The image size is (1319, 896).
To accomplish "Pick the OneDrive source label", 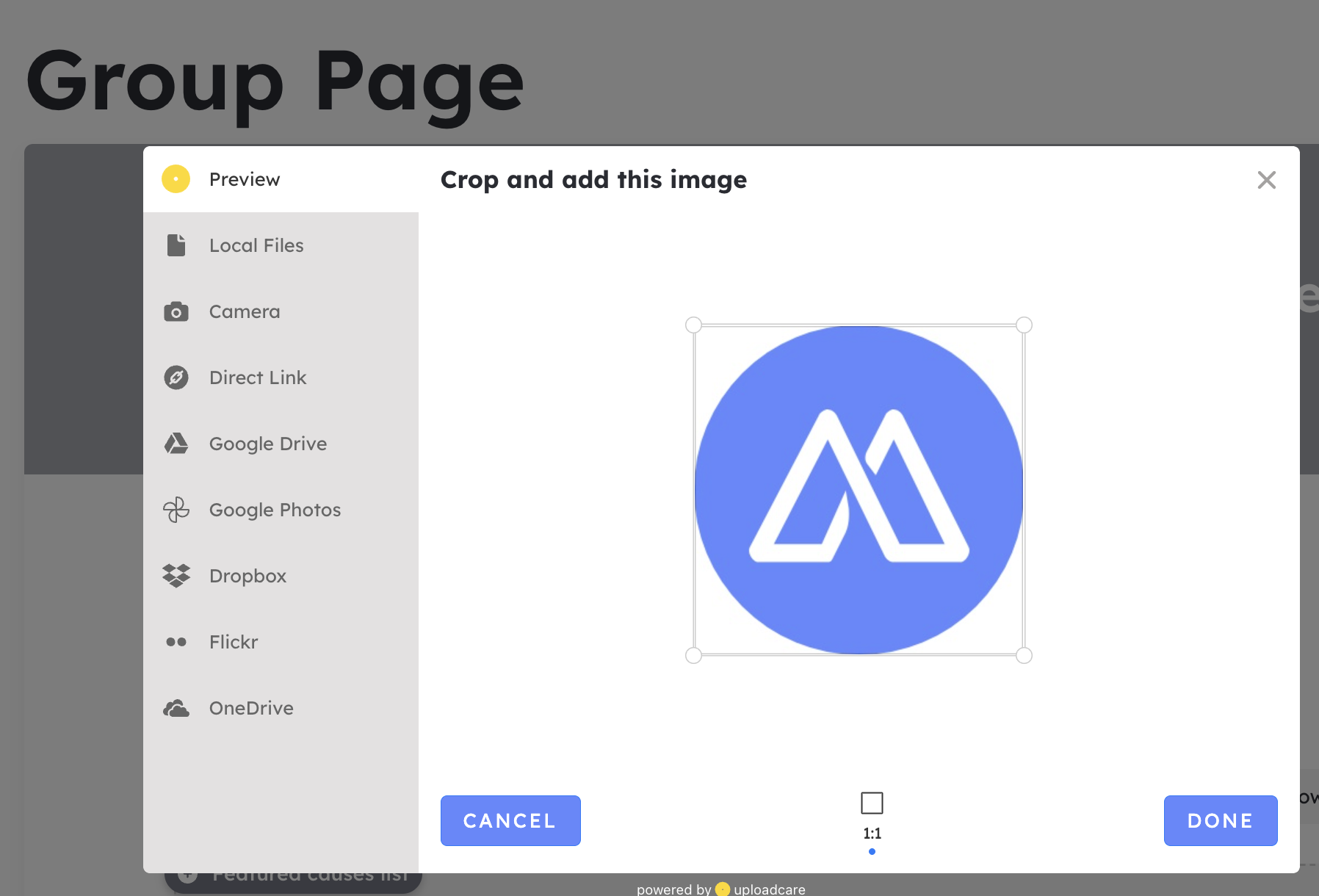I will click(251, 708).
